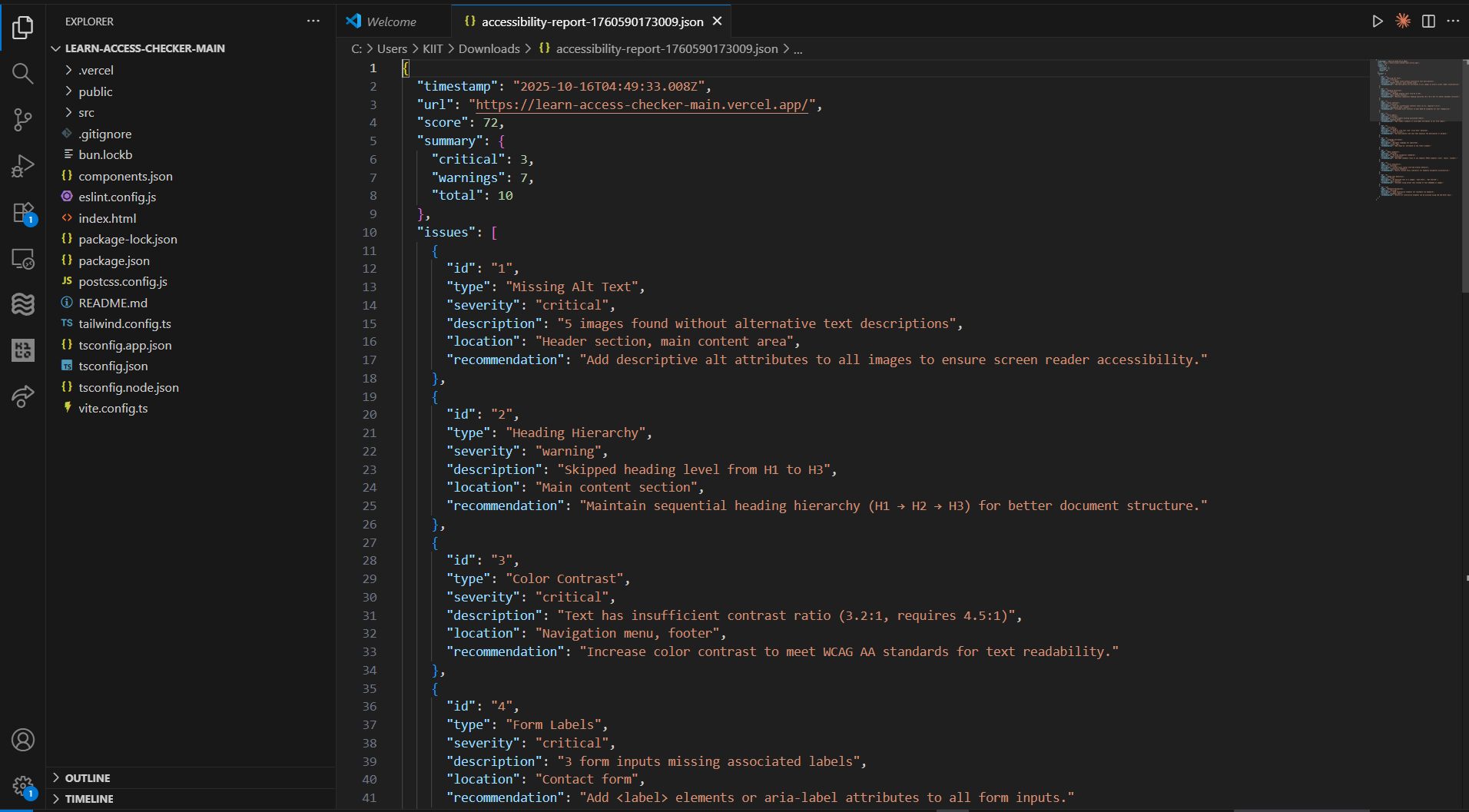Collapse the LEARN-ACCESS-CHECKER-MAIN project section
The height and width of the screenshot is (812, 1469).
coord(191,48)
